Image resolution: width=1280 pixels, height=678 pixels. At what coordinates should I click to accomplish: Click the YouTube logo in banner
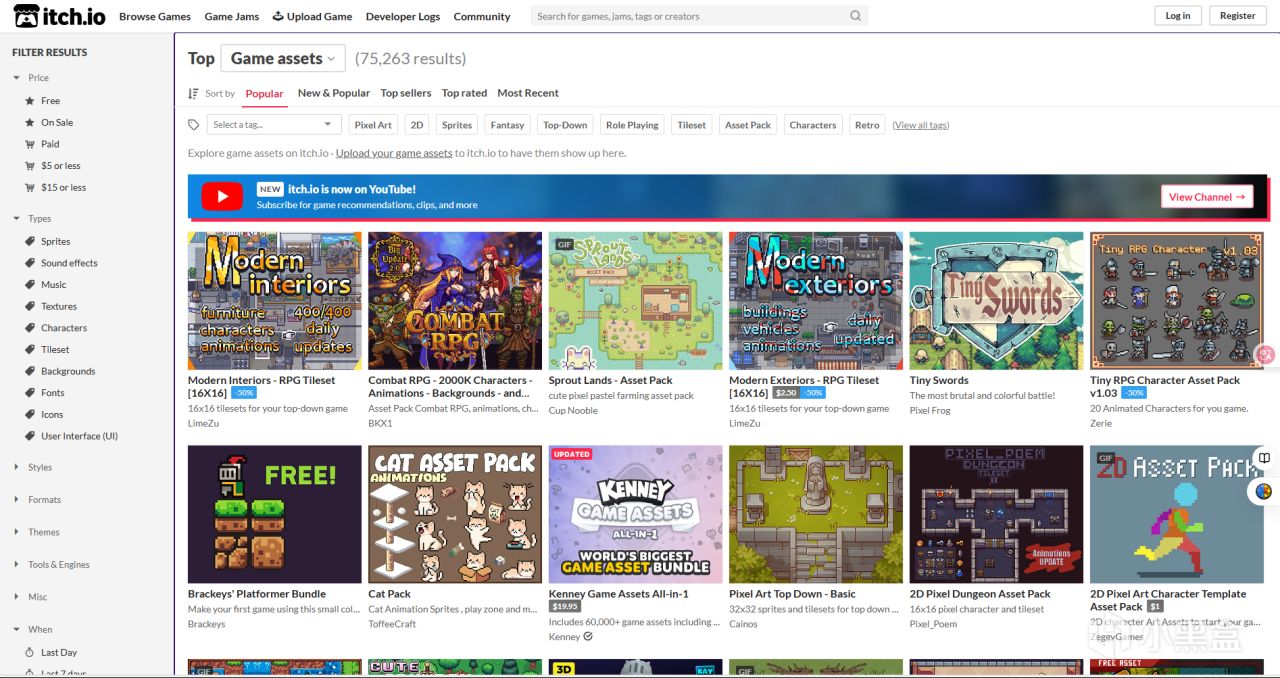tap(222, 197)
